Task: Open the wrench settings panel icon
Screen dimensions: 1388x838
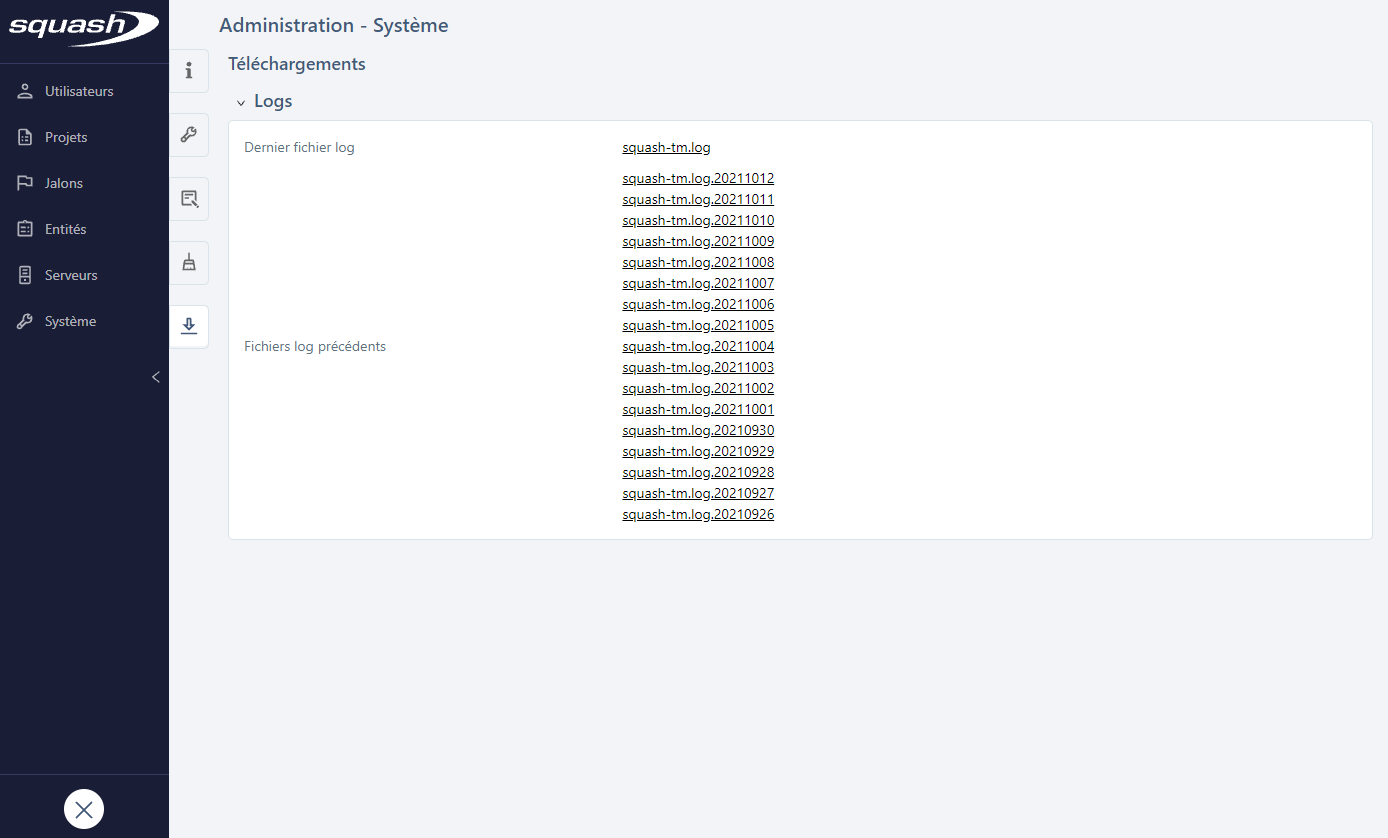Action: coord(188,135)
